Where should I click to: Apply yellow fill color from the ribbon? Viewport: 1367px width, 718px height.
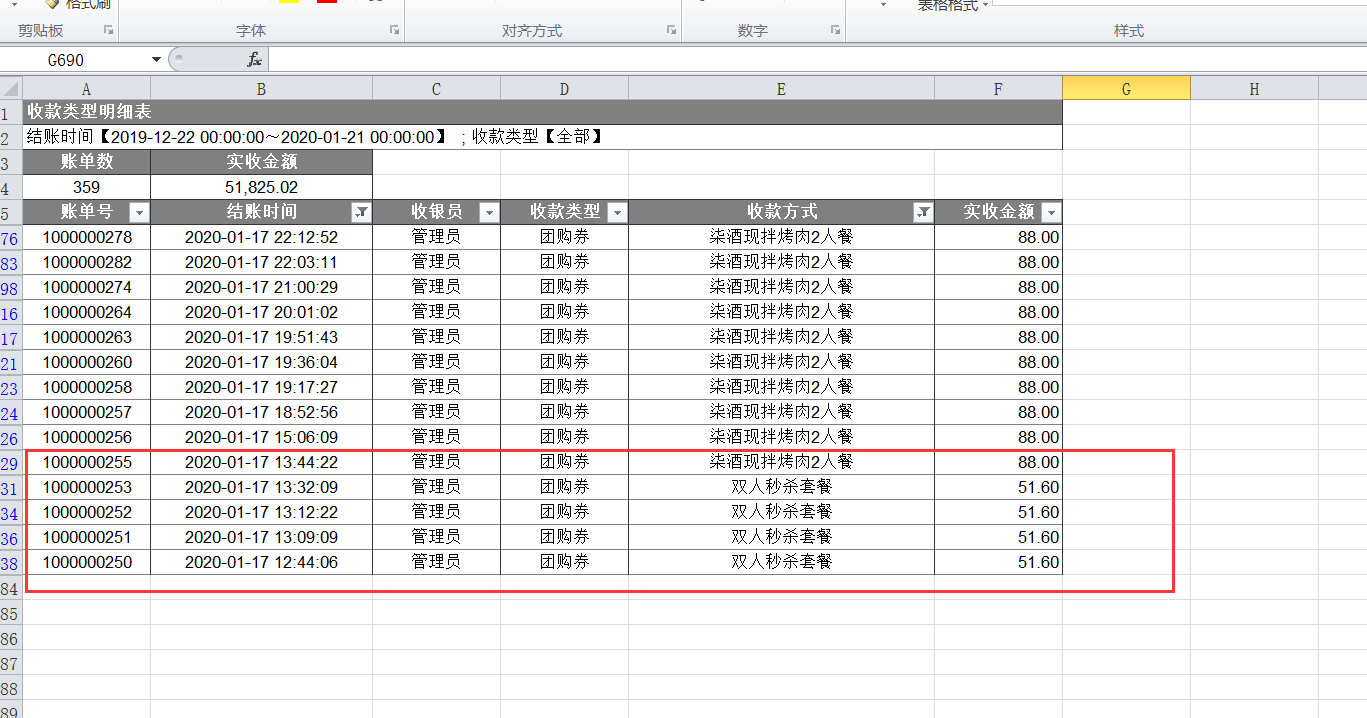[287, 3]
